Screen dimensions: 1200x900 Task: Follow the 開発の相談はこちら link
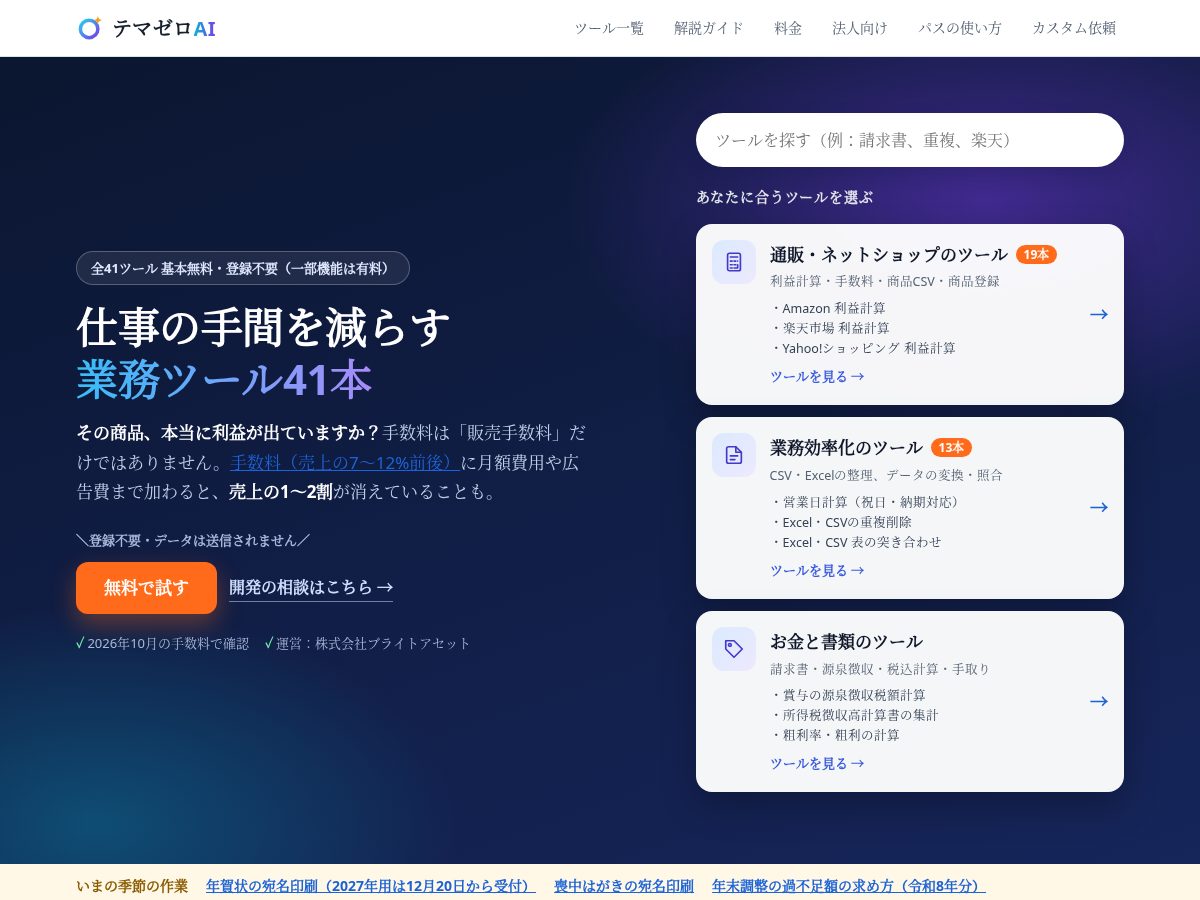[x=311, y=587]
